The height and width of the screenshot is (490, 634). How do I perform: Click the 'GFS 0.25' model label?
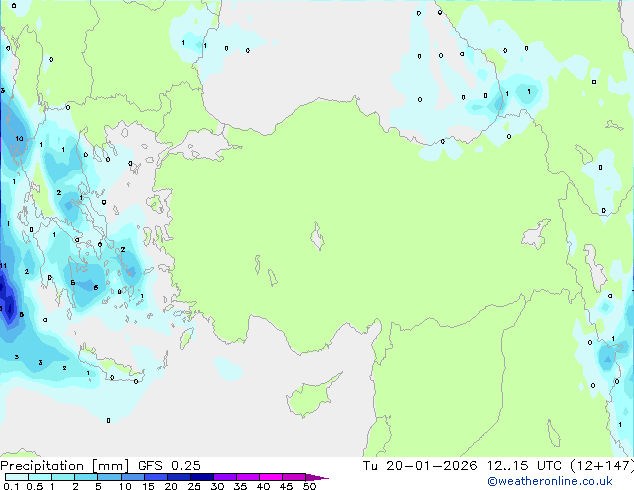[x=169, y=466]
